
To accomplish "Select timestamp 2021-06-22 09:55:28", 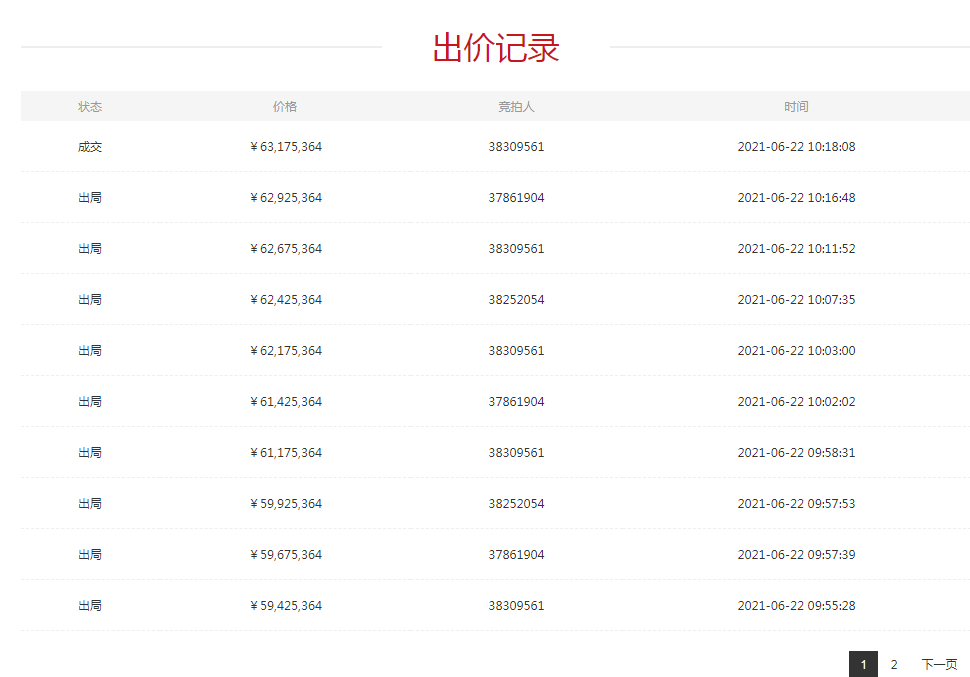I will tap(796, 605).
